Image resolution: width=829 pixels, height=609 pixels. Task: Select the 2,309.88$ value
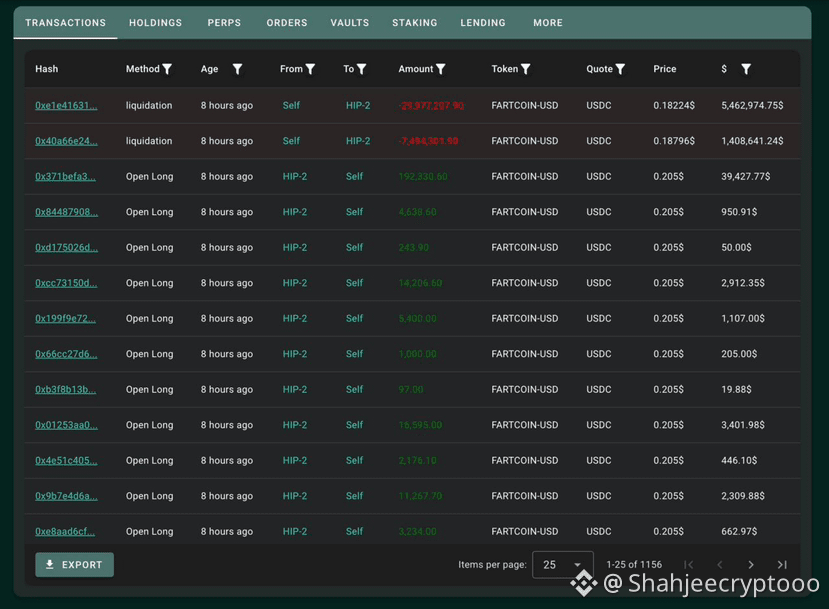click(x=743, y=495)
